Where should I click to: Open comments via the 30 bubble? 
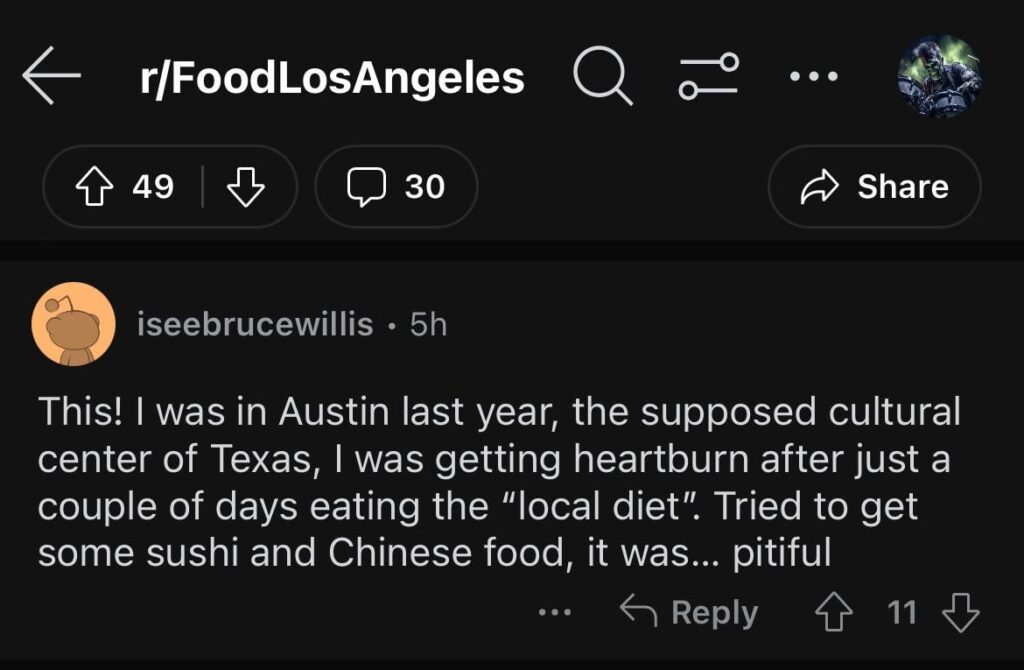click(396, 187)
